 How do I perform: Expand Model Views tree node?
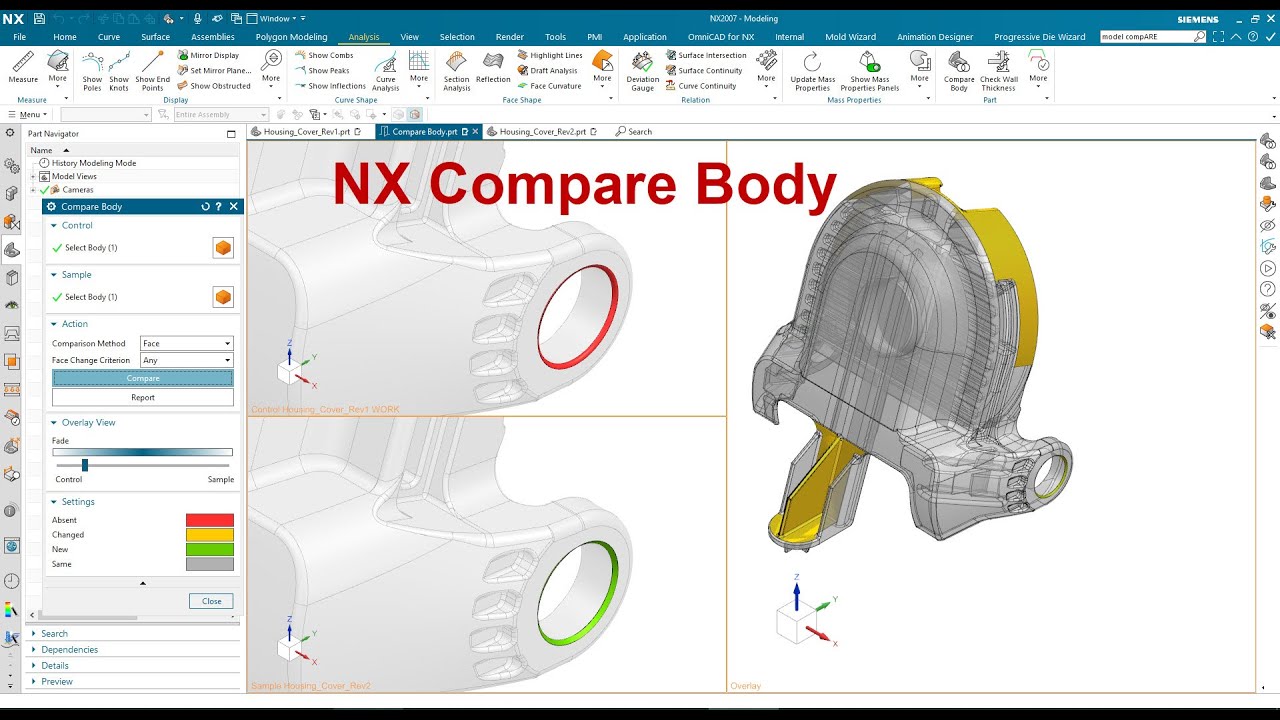34,176
